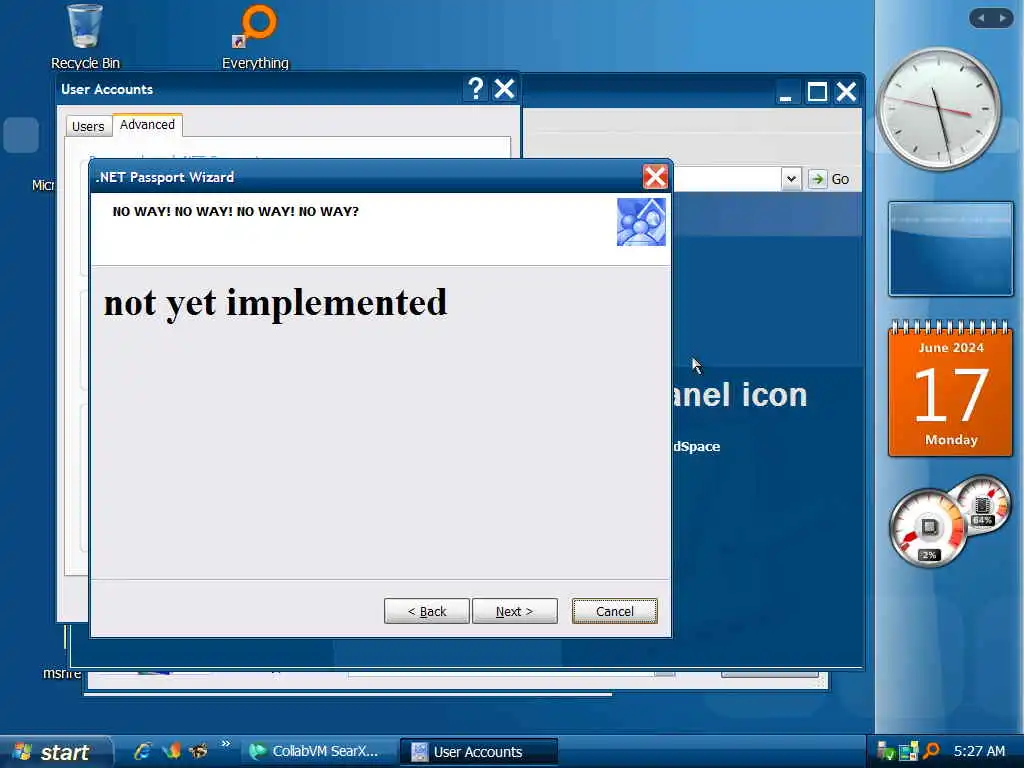
Task: Click the 'not yet implemented' text
Action: pyautogui.click(x=275, y=304)
